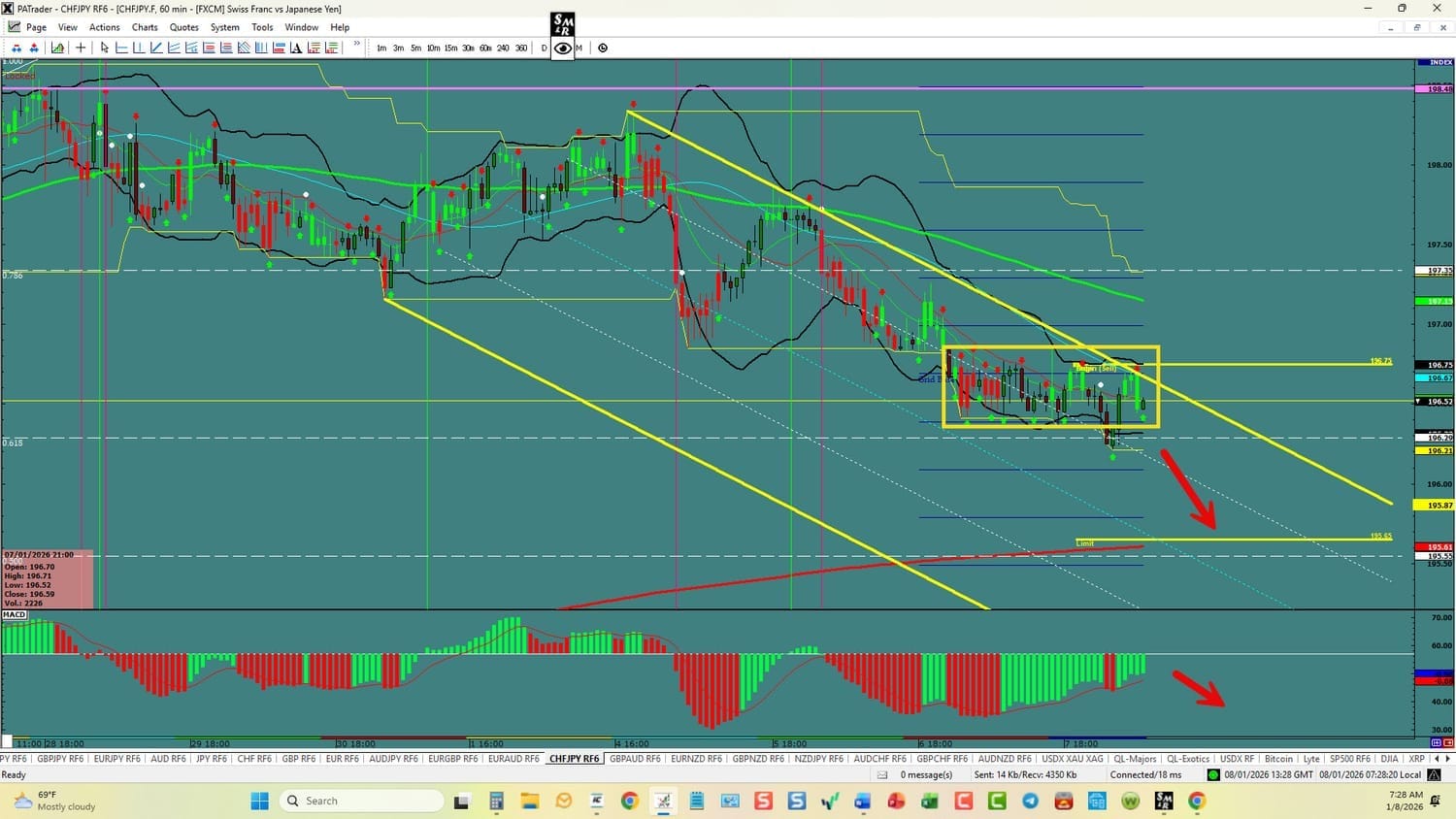Switch to the Bitcoin chart tab
Viewport: 1456px width, 819px height.
pyautogui.click(x=1278, y=759)
